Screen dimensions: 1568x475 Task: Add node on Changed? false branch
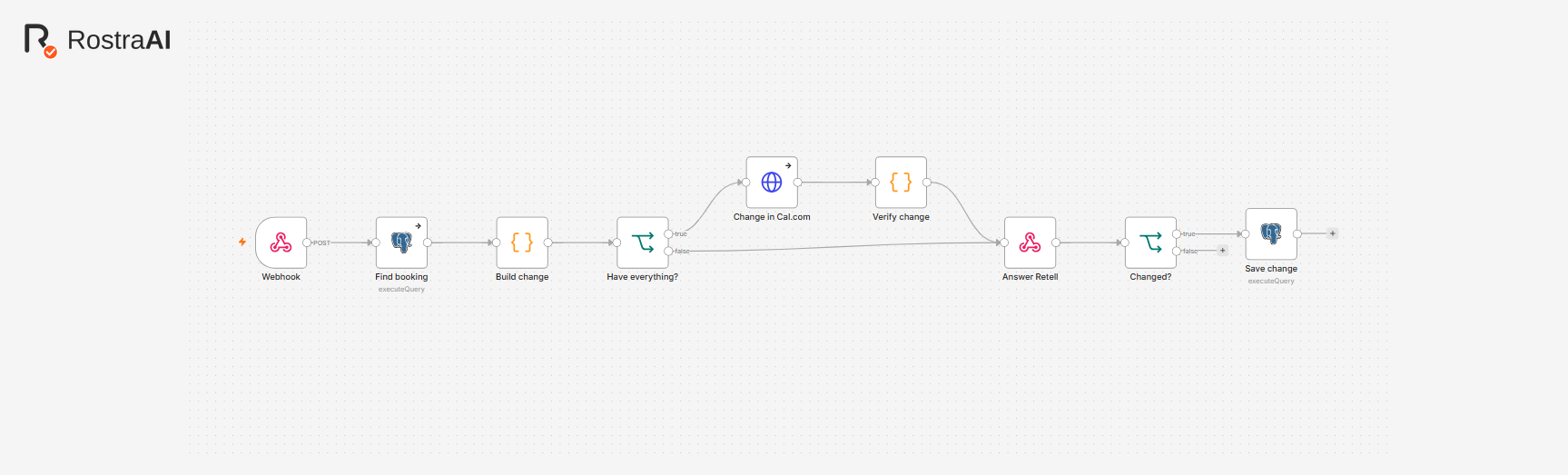coord(1223,251)
